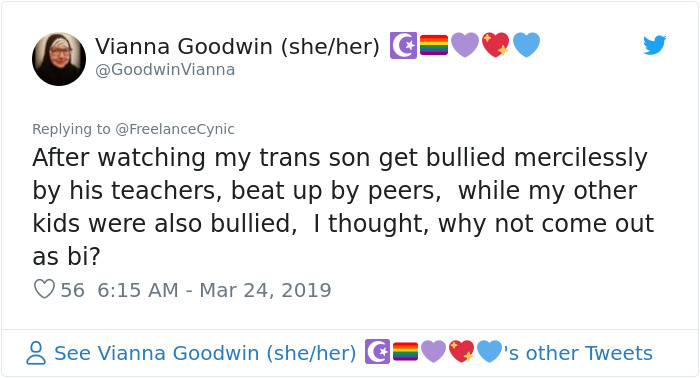700x378 pixels.
Task: Click the Vianna Goodwin (she/her) display name
Action: pyautogui.click(x=237, y=46)
